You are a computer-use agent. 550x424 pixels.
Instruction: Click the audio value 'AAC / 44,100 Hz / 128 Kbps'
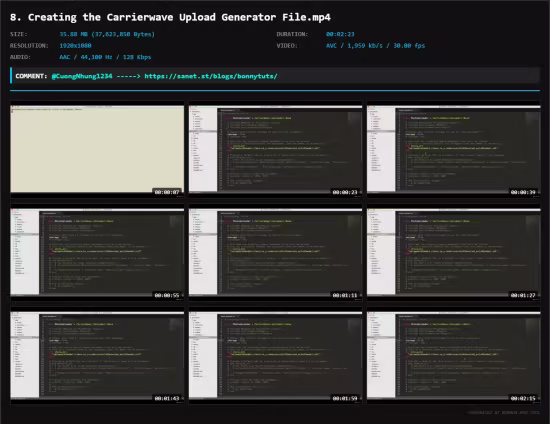[x=105, y=57]
